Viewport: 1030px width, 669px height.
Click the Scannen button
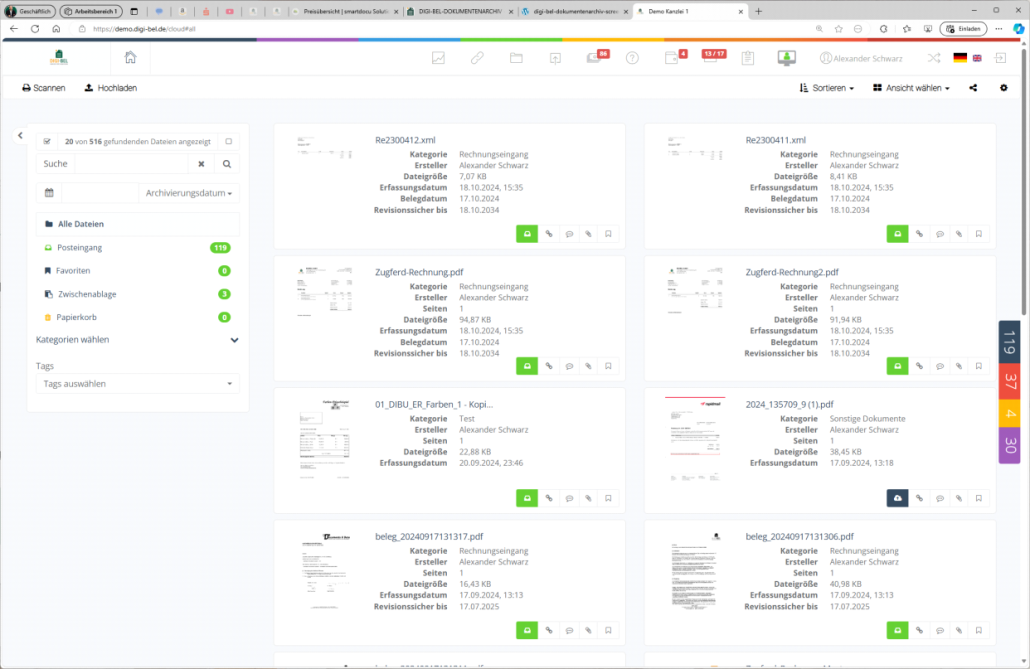(x=43, y=88)
